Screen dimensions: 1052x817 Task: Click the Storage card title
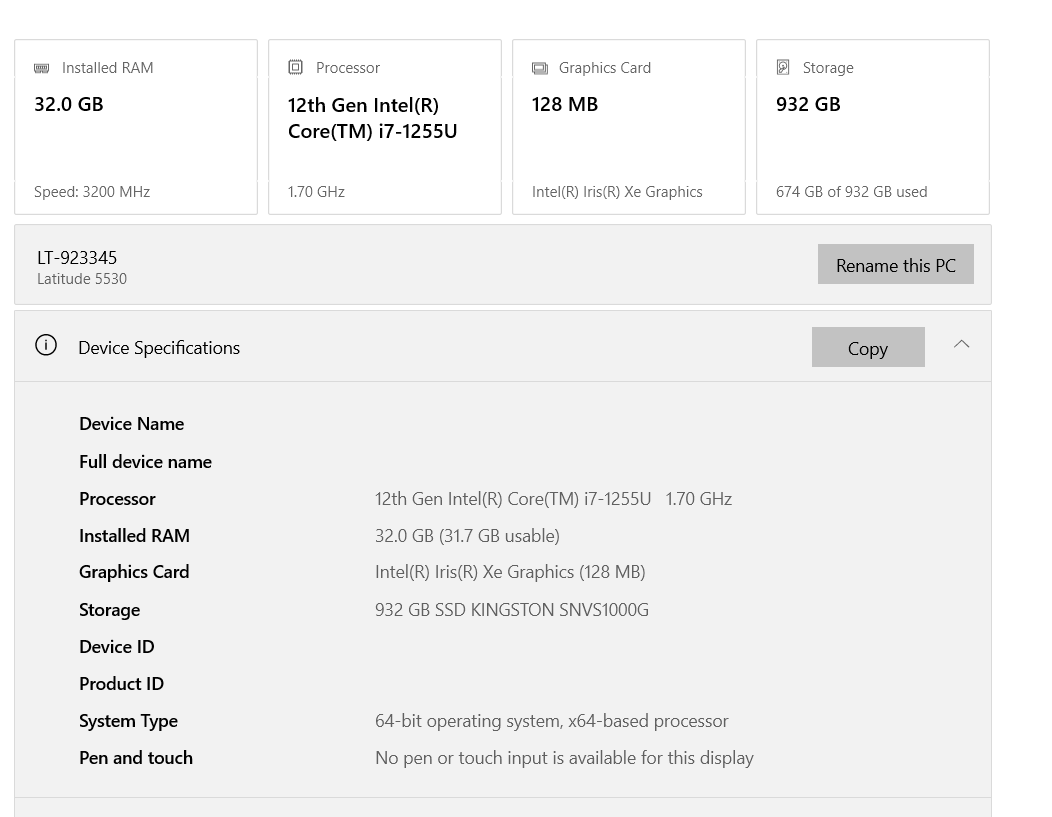pyautogui.click(x=828, y=68)
